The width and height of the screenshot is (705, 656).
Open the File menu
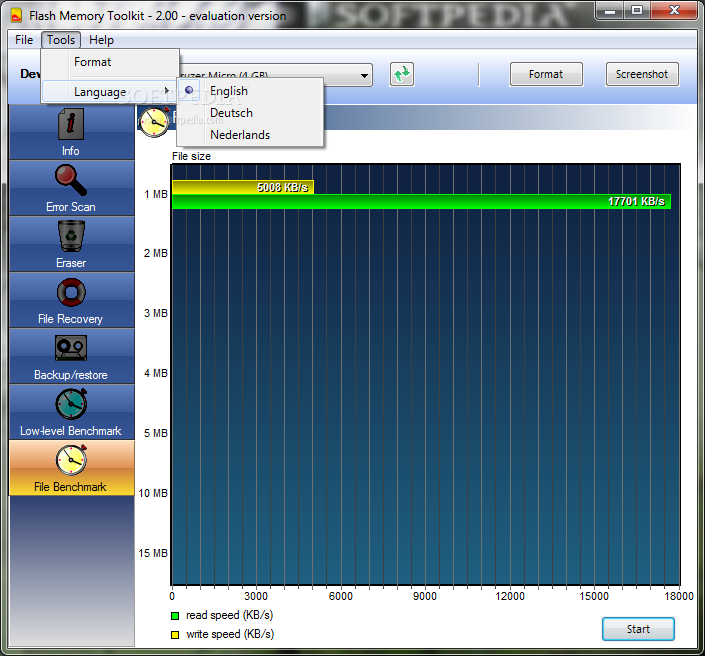(x=24, y=40)
